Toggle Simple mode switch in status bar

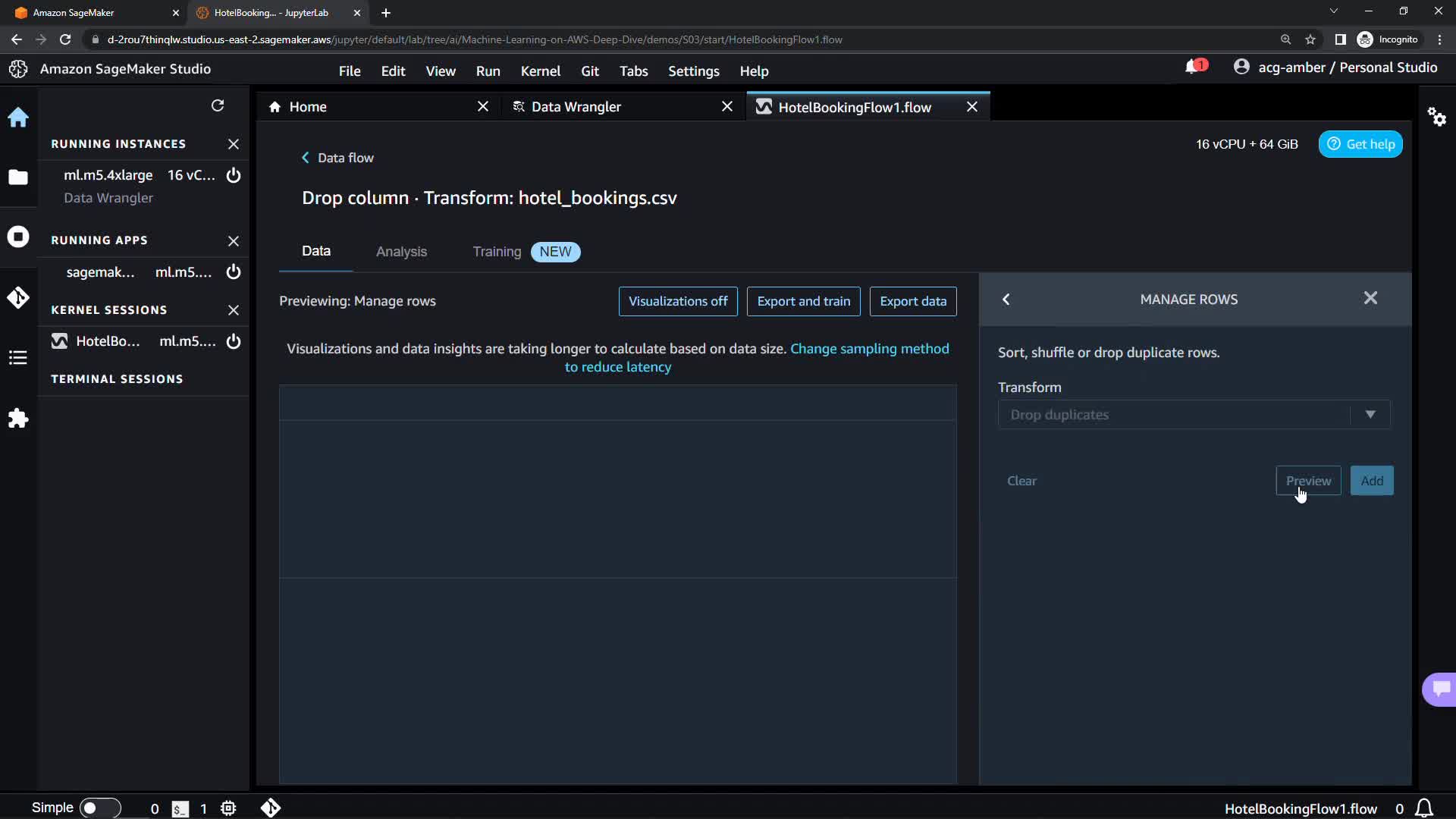click(x=99, y=808)
